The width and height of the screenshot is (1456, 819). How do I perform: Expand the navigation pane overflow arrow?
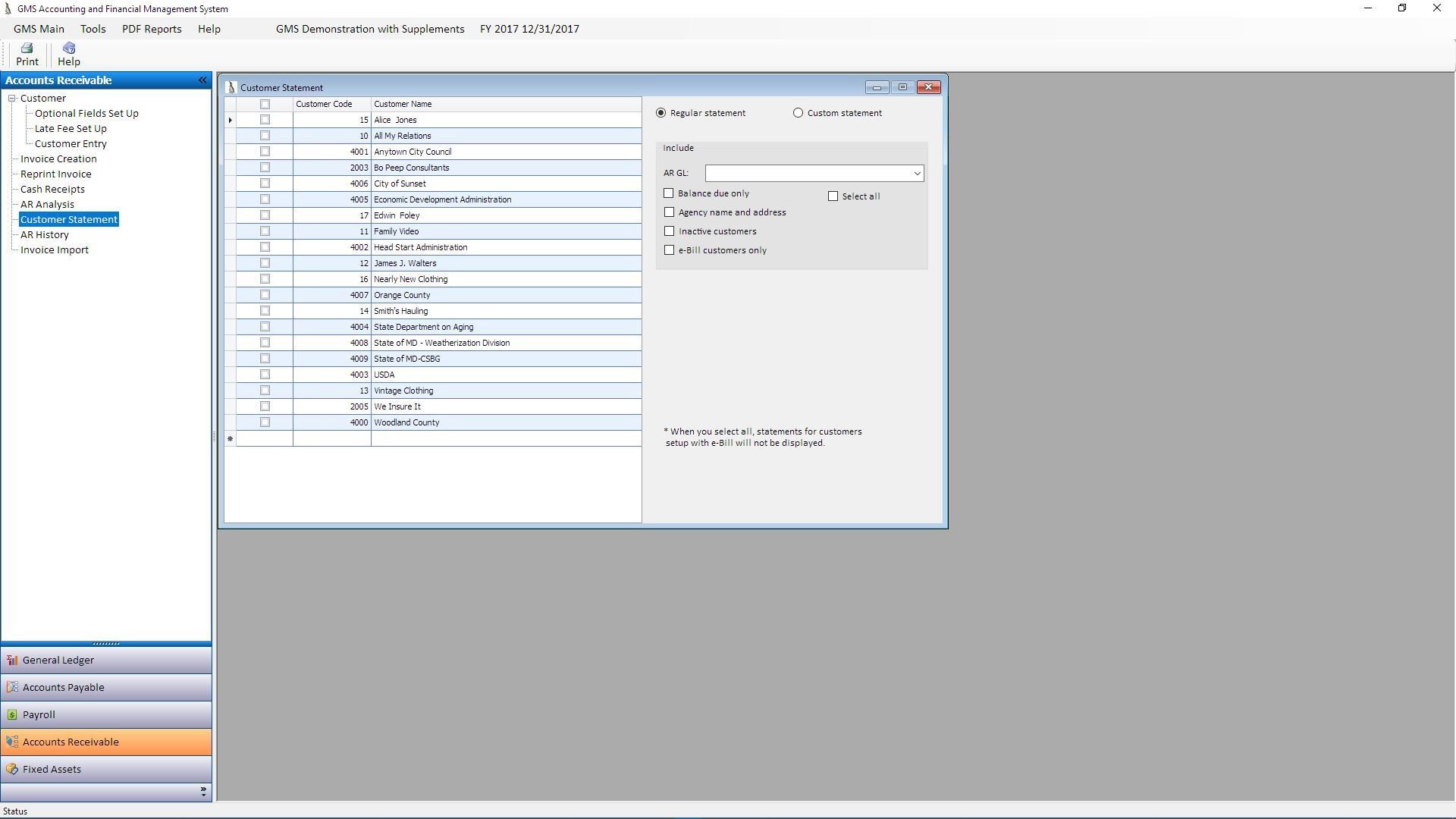202,792
